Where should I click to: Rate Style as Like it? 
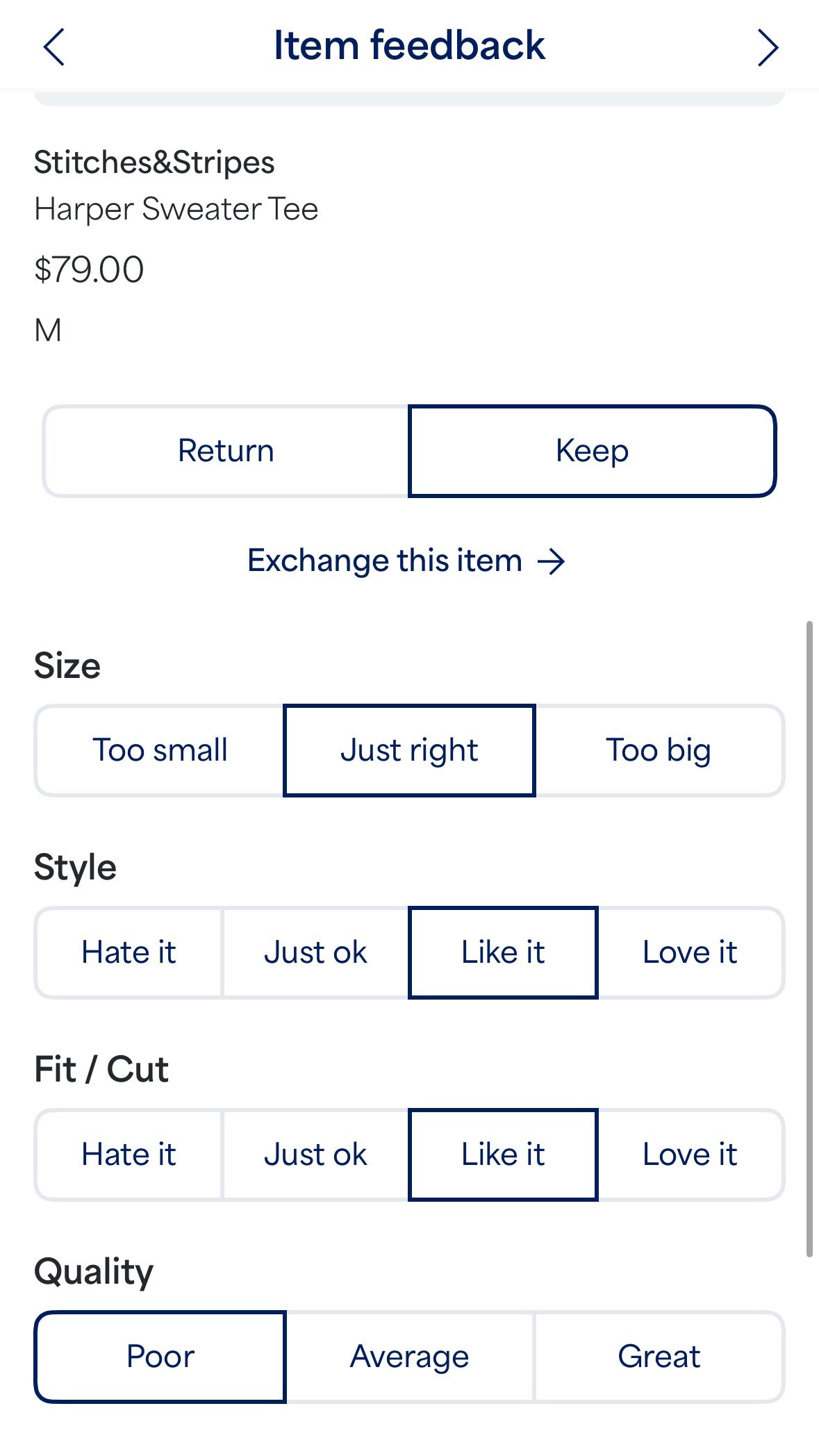click(x=503, y=952)
